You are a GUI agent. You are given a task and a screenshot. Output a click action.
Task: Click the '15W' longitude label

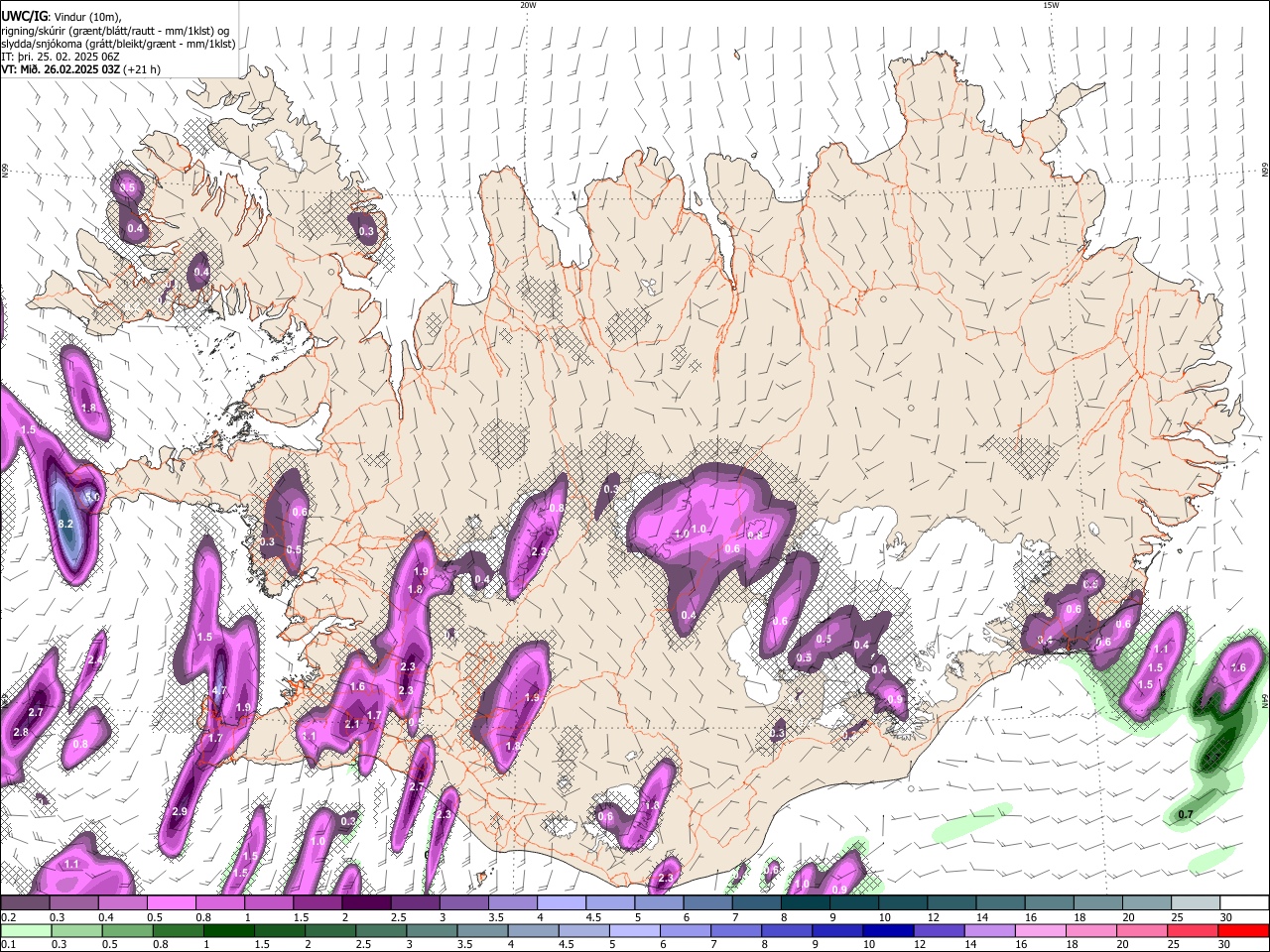click(x=1051, y=5)
